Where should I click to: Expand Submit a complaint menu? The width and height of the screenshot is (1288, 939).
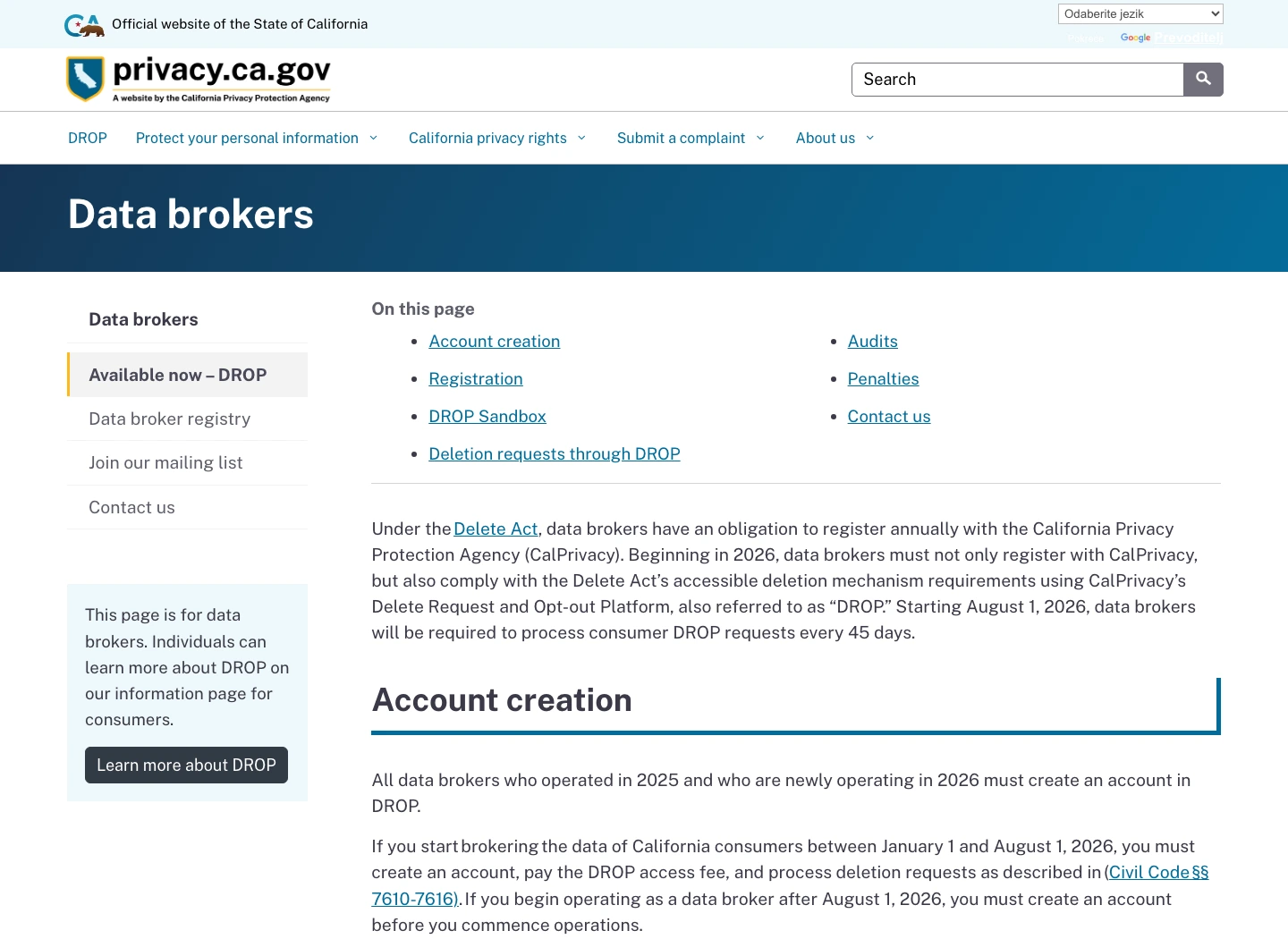point(691,138)
